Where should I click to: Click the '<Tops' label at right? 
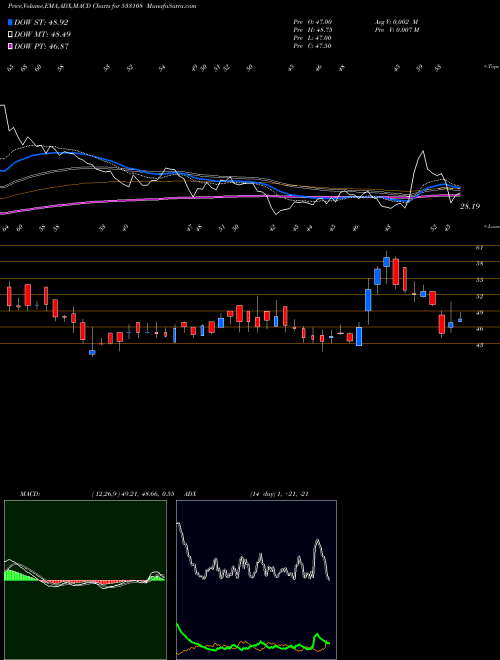click(x=492, y=67)
